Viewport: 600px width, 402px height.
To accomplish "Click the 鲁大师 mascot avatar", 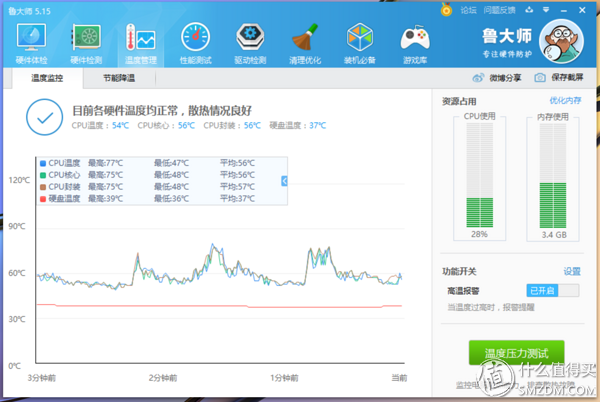I will [561, 41].
